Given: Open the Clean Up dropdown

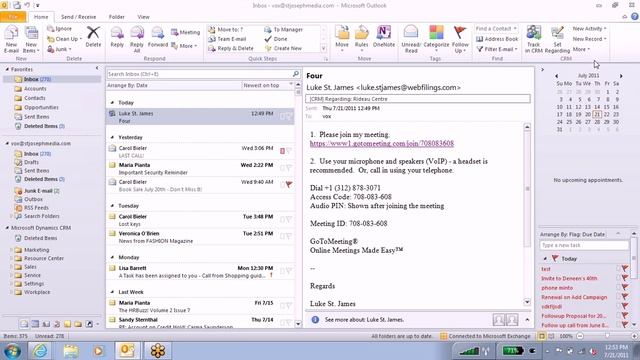Looking at the screenshot, I should pos(64,39).
